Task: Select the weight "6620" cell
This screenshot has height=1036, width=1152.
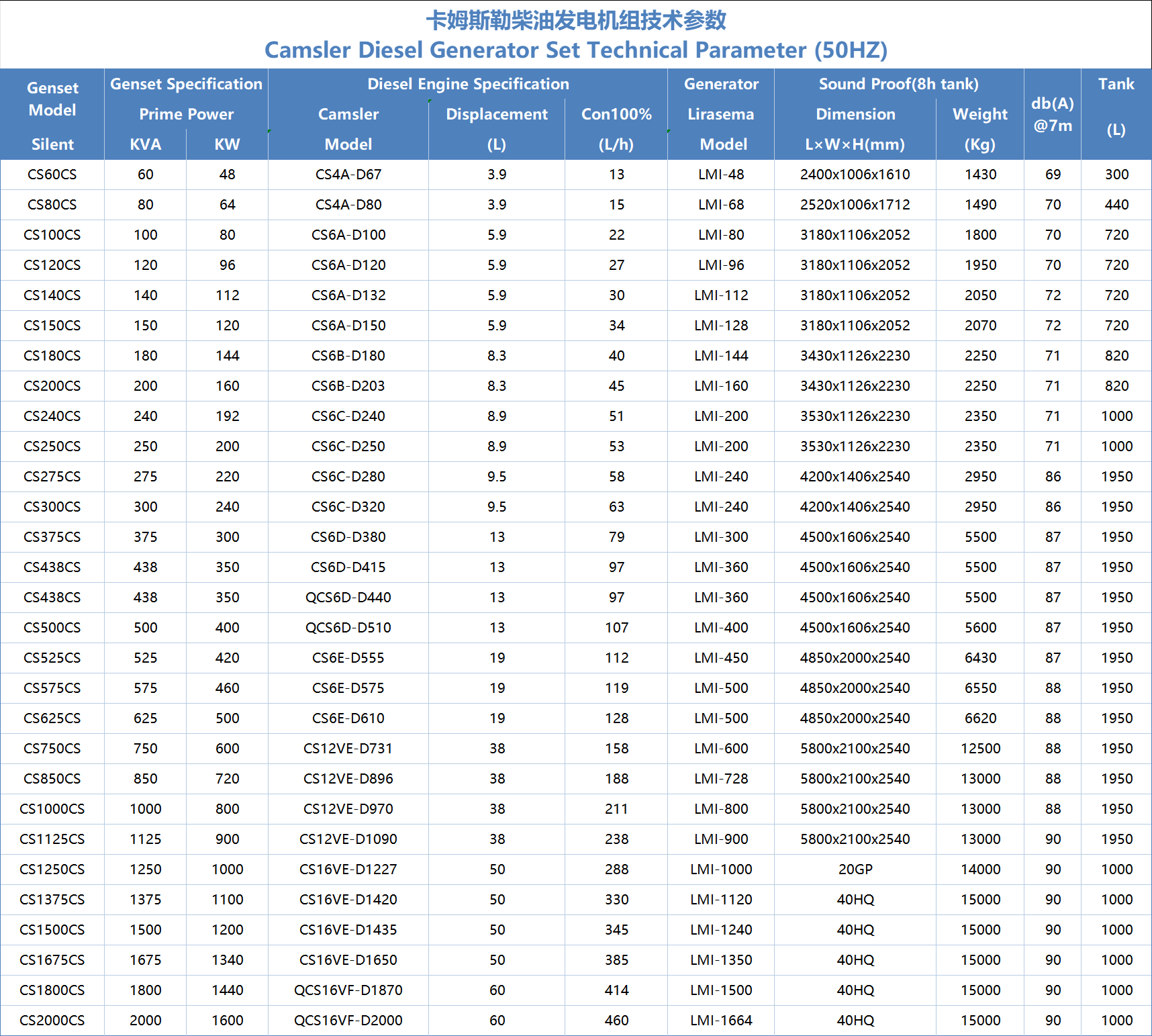Action: click(x=980, y=718)
